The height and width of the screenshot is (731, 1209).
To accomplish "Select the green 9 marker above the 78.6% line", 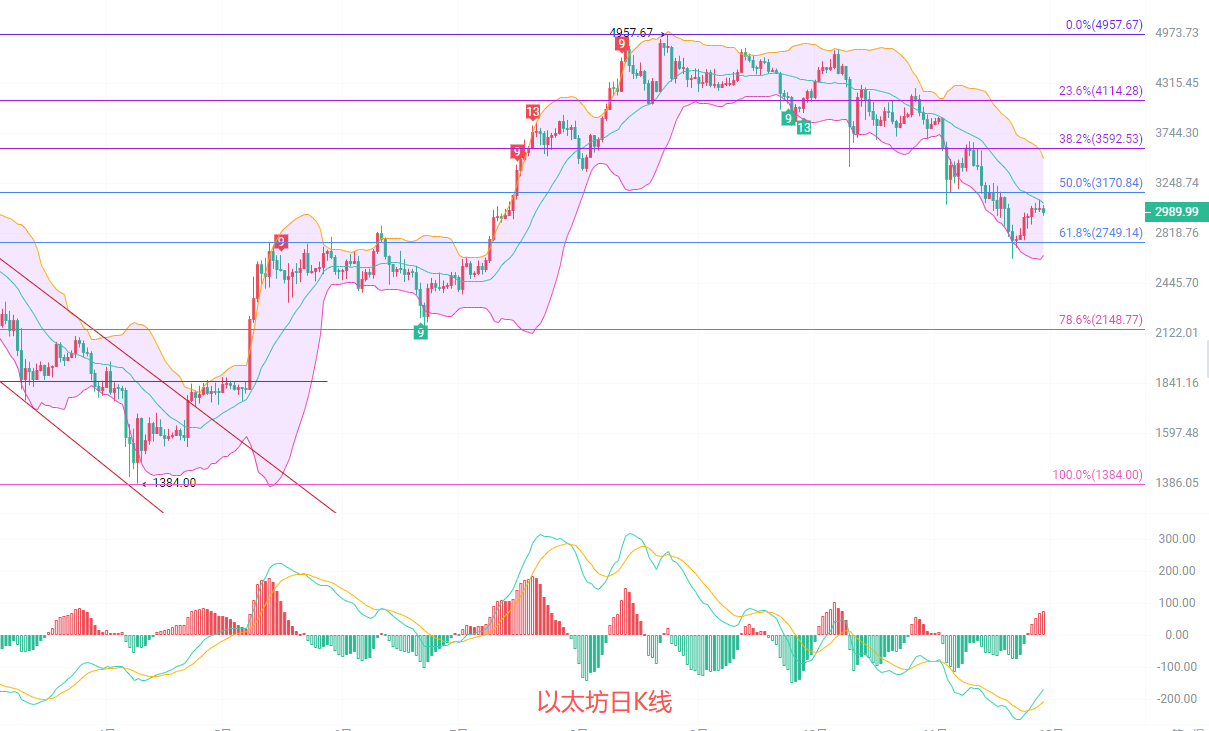I will (x=421, y=331).
